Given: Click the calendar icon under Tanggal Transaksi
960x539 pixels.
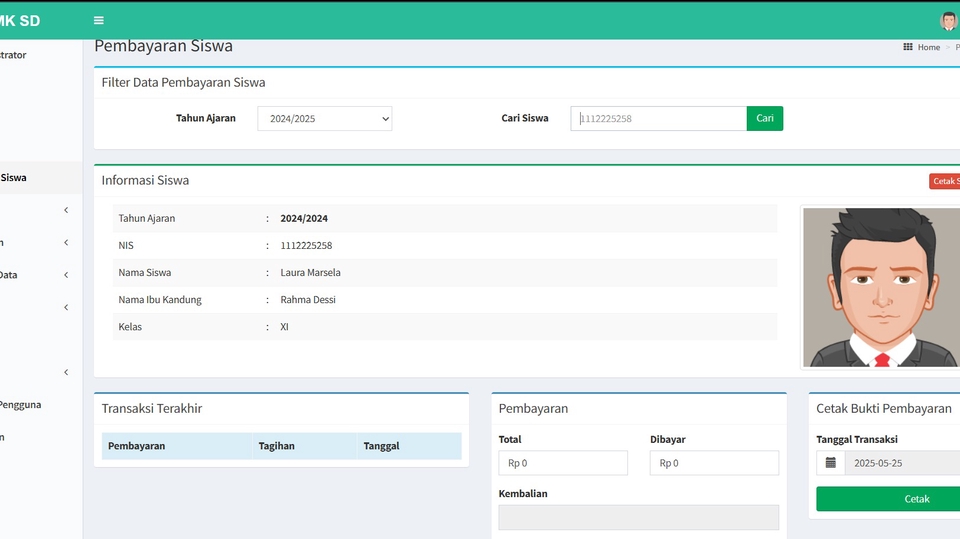Looking at the screenshot, I should (830, 463).
